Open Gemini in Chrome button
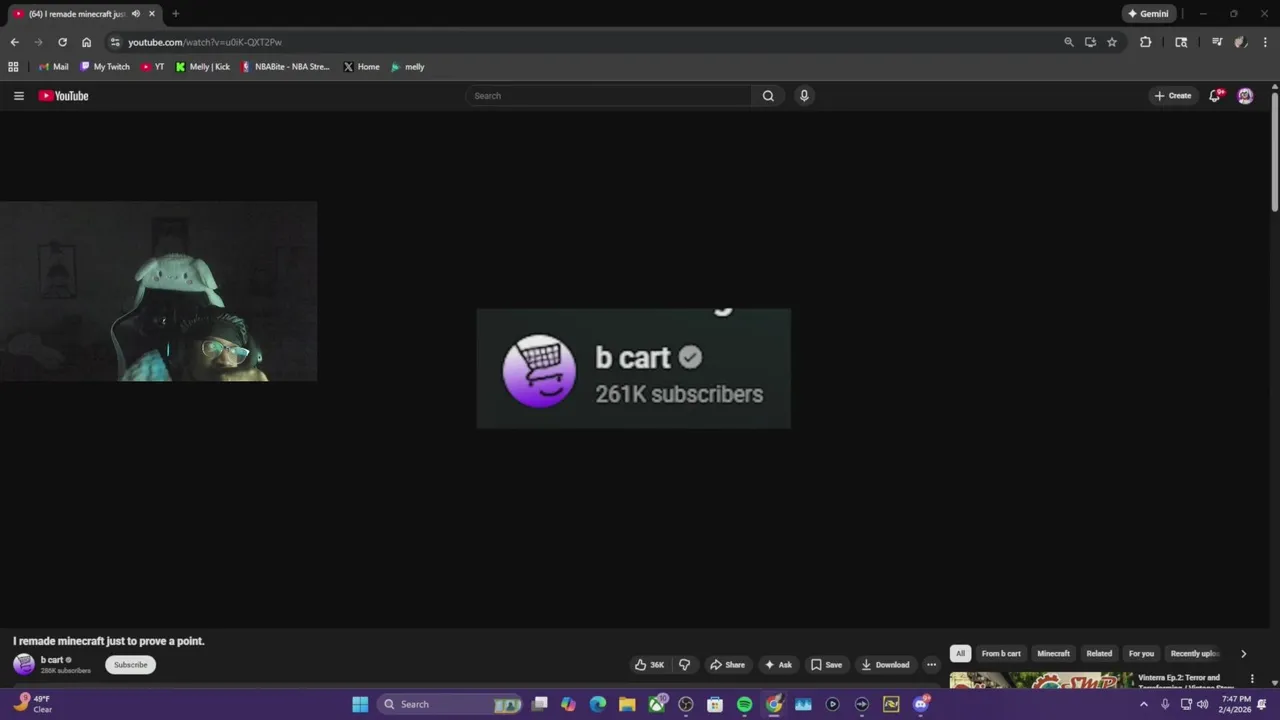 pos(1148,14)
